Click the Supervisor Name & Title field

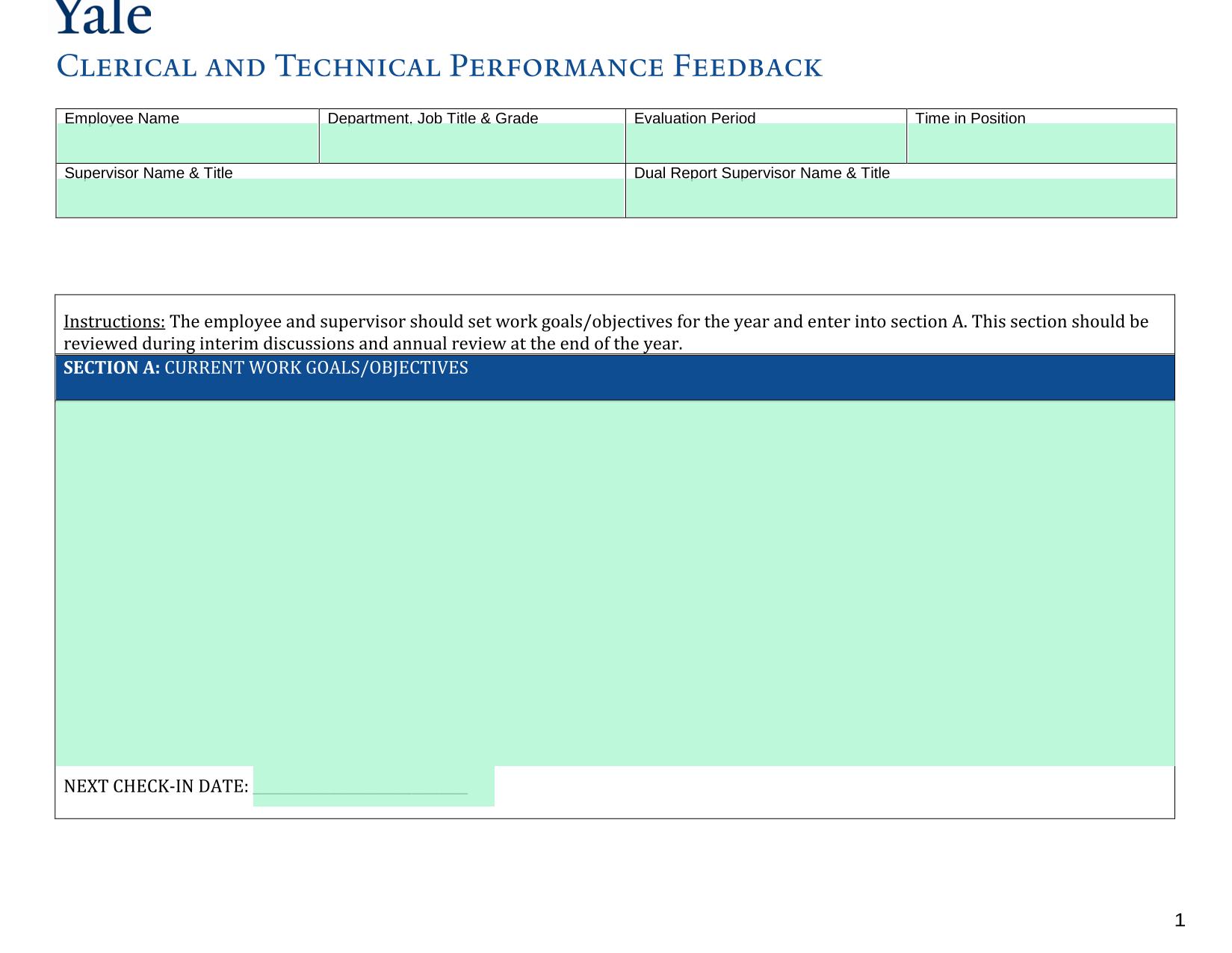(x=341, y=198)
